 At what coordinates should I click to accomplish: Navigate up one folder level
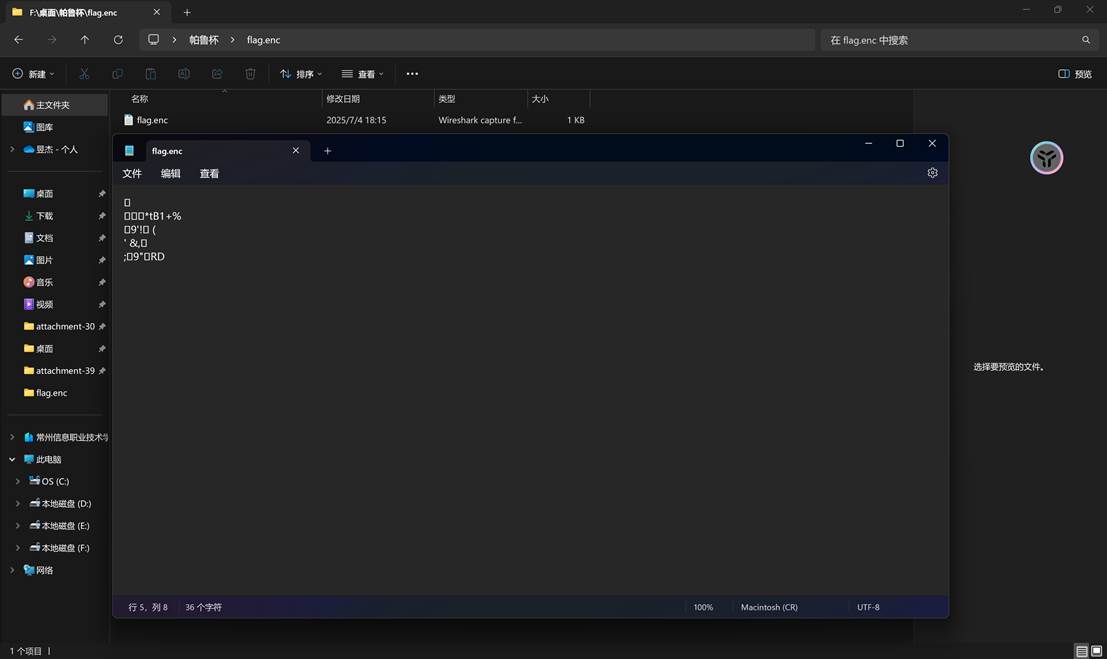[x=85, y=40]
